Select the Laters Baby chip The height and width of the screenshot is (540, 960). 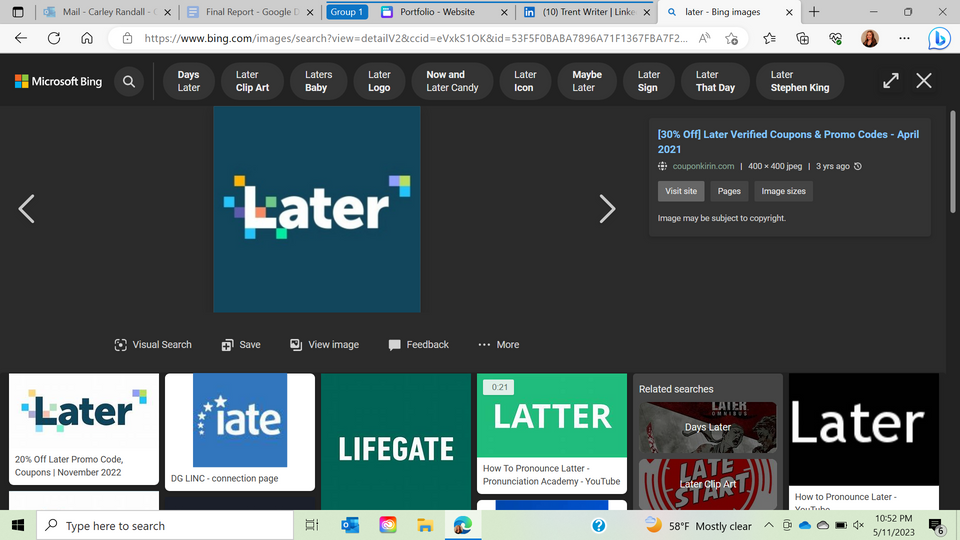coord(318,81)
